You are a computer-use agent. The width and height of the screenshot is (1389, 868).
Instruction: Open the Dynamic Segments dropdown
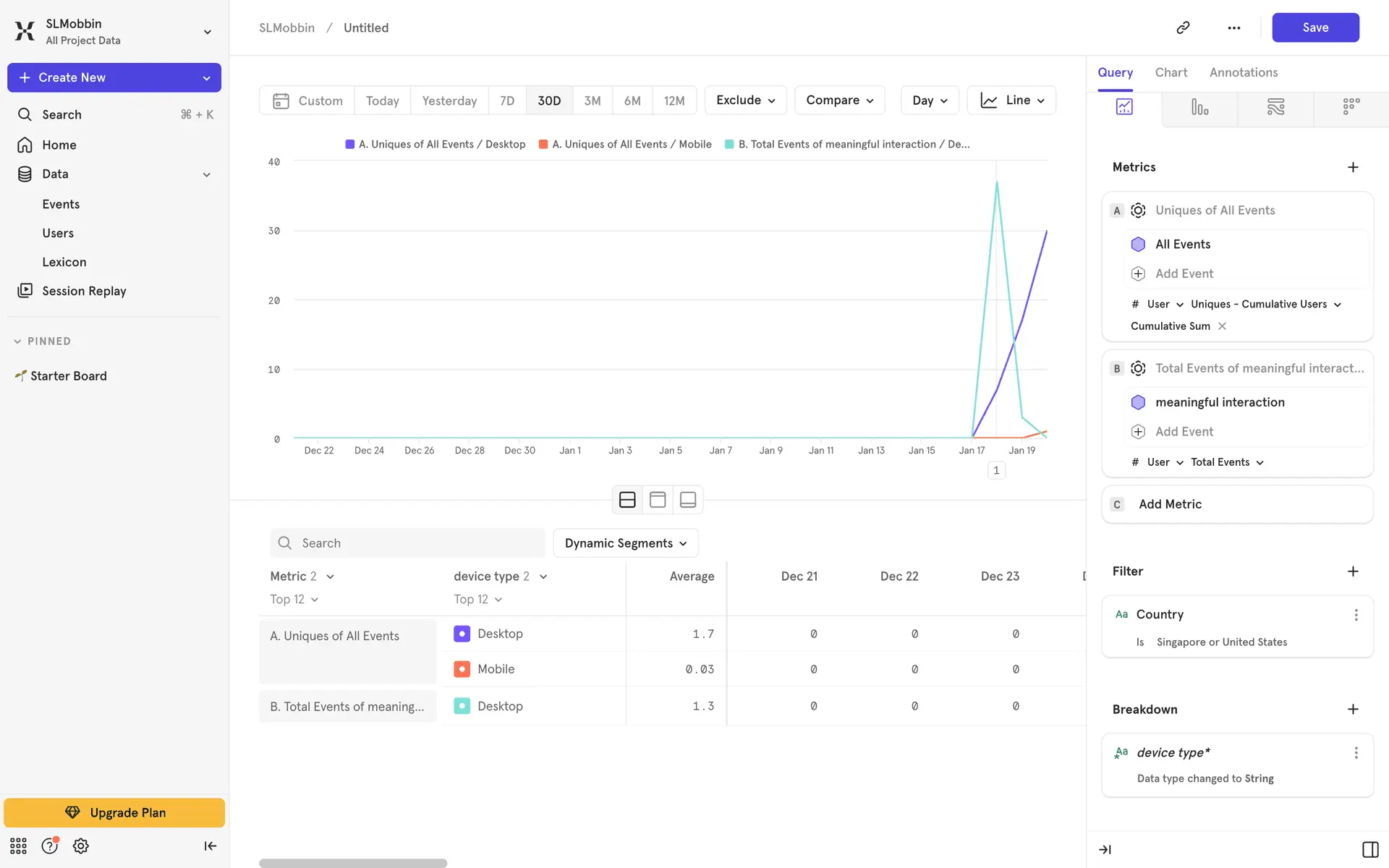pyautogui.click(x=625, y=543)
